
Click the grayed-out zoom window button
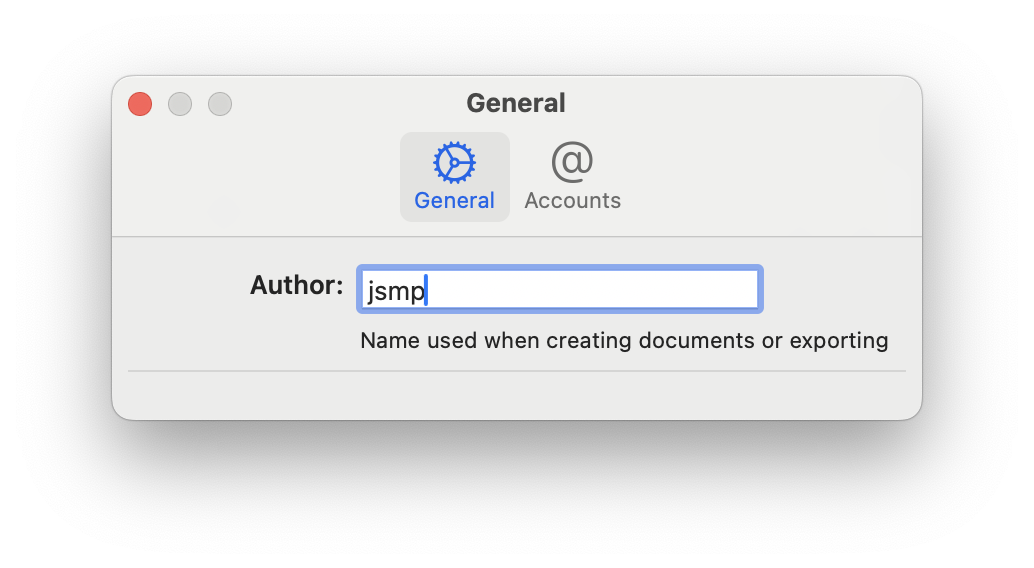point(220,104)
